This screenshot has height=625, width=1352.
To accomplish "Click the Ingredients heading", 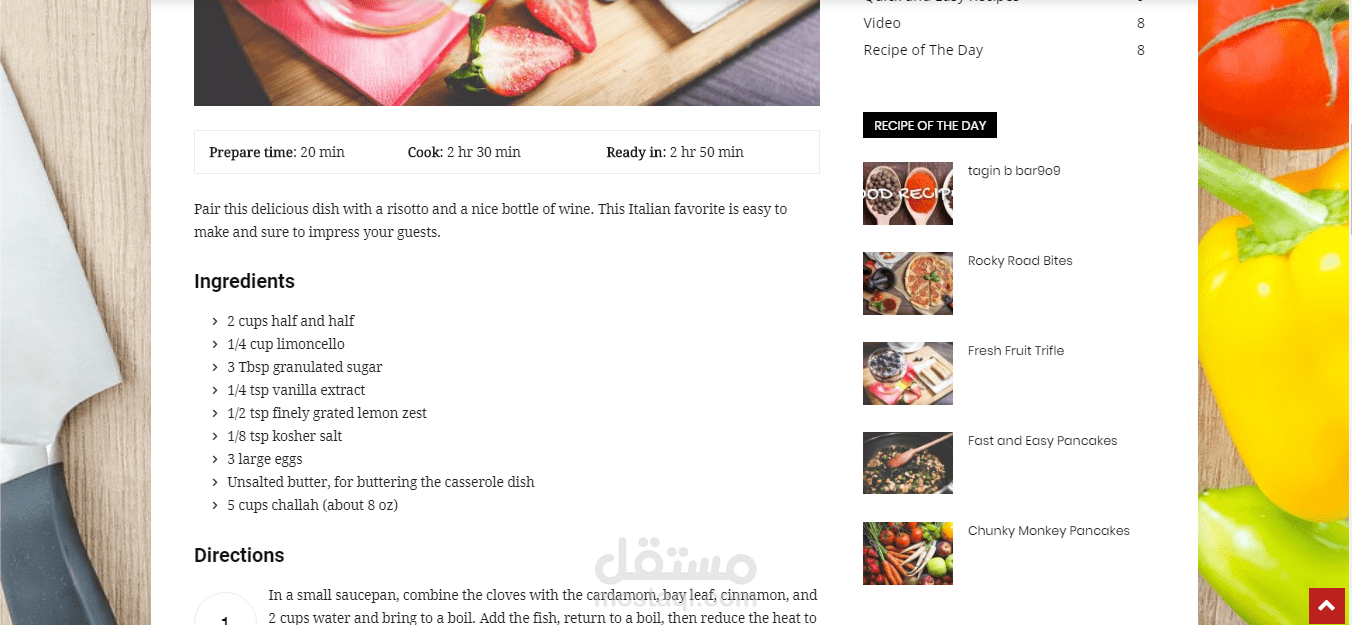I will click(x=244, y=281).
